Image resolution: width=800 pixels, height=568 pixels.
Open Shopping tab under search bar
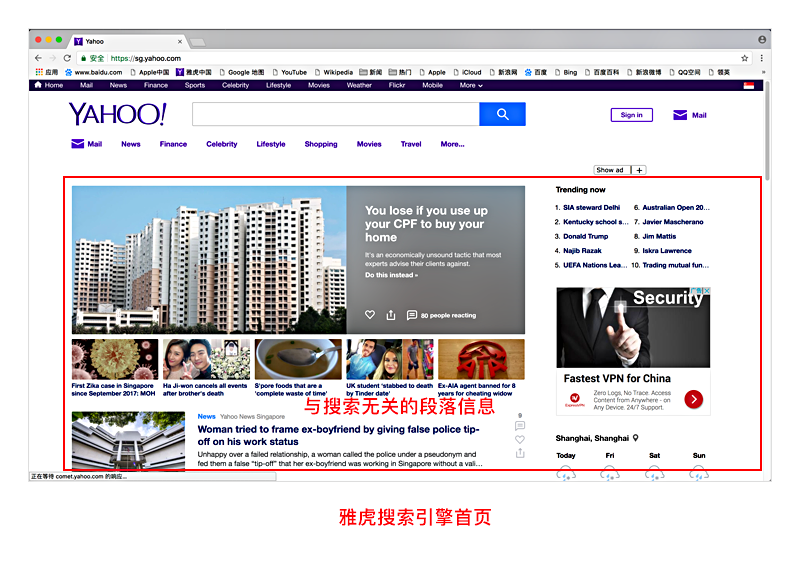(321, 144)
